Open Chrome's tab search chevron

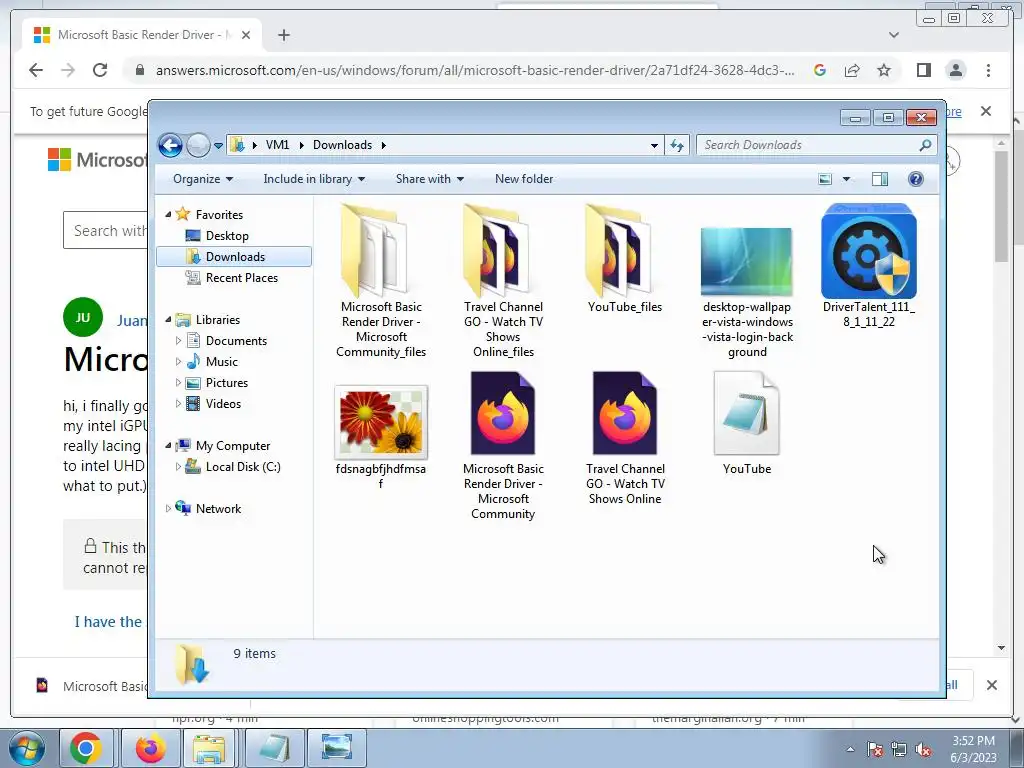point(894,35)
